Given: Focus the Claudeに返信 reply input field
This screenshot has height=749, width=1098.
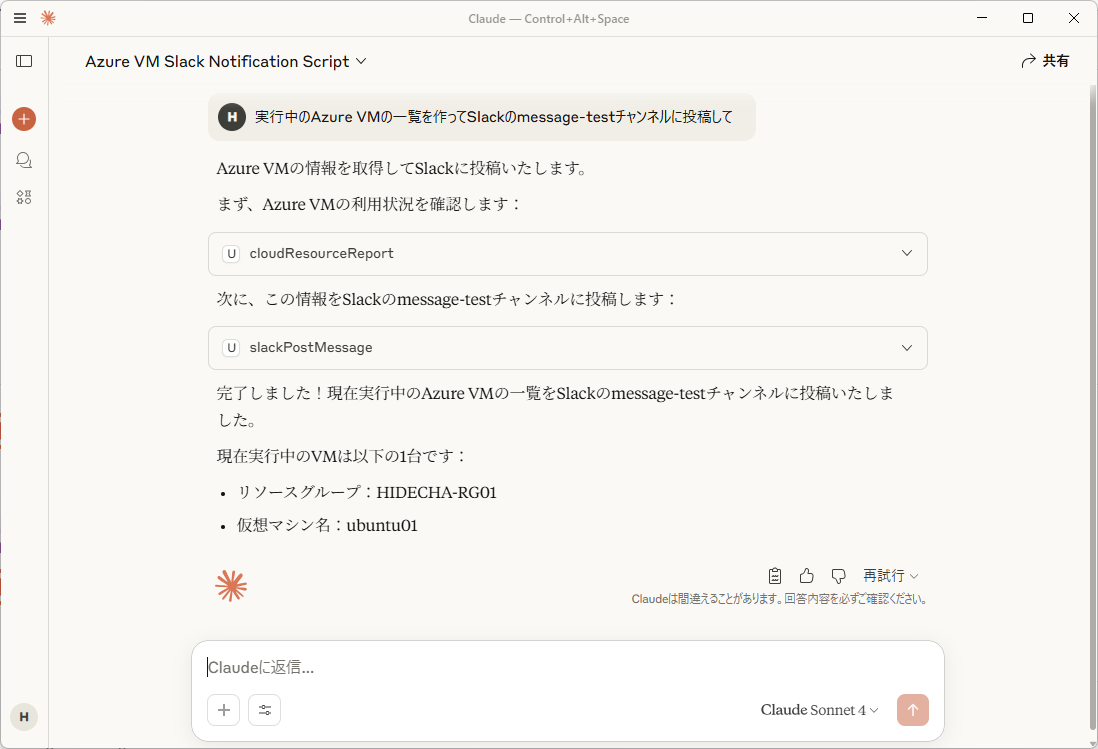Looking at the screenshot, I should click(x=568, y=667).
